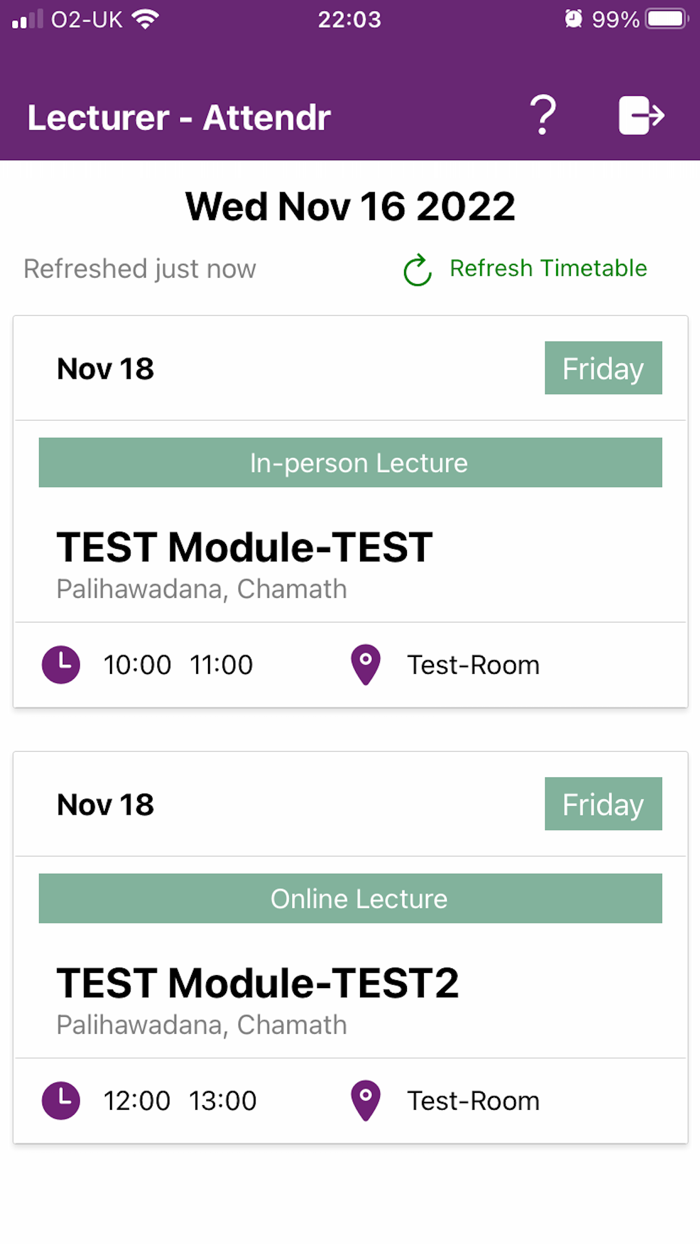
Task: Tap the logout arrow icon
Action: pyautogui.click(x=641, y=116)
